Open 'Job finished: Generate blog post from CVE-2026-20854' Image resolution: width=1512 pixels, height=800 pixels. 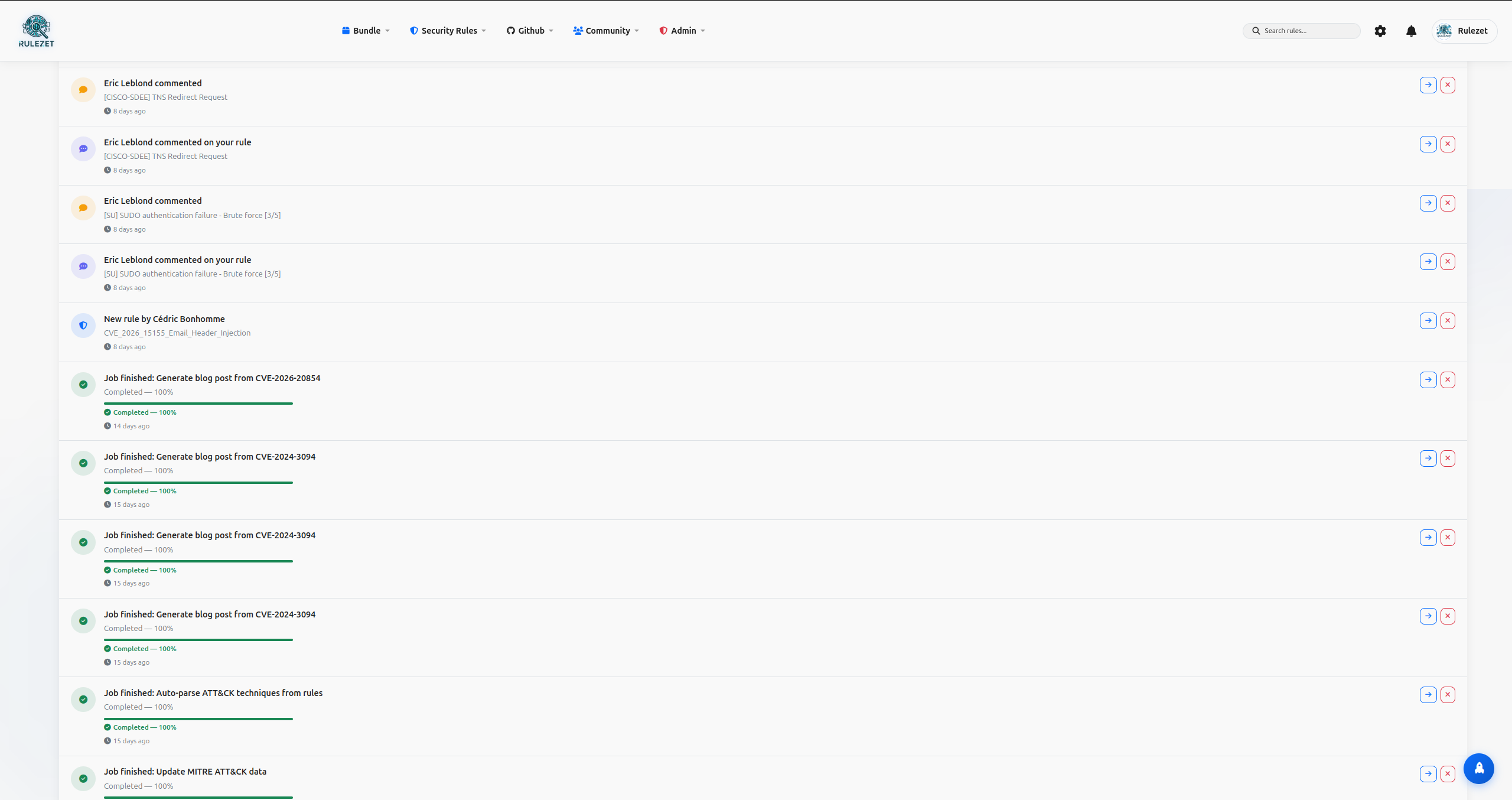tap(212, 378)
